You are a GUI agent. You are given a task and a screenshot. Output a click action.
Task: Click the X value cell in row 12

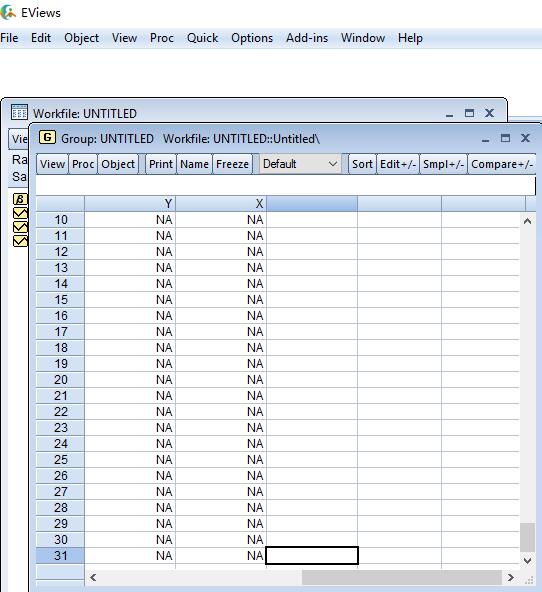(221, 252)
